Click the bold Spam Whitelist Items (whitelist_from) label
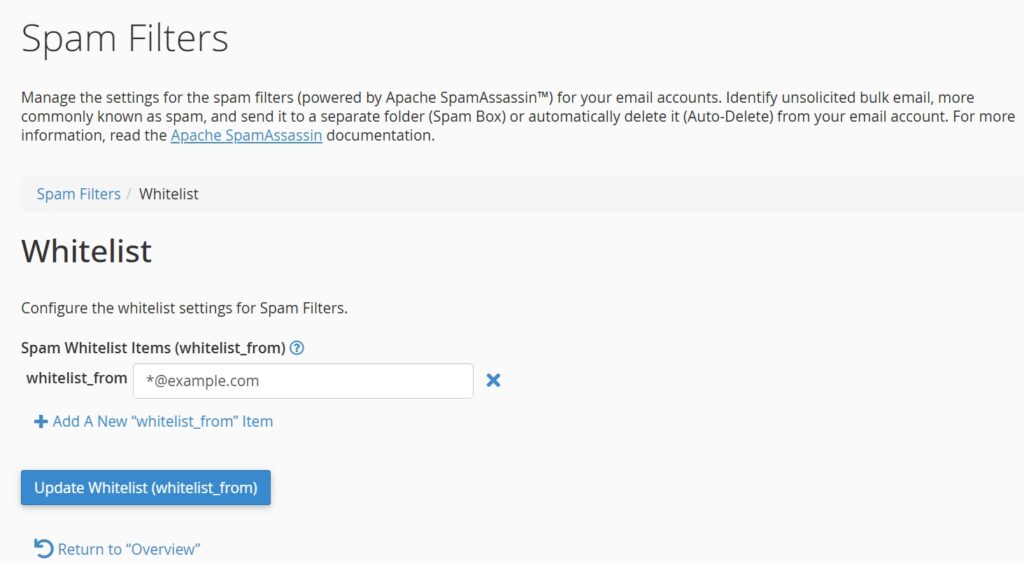 tap(153, 348)
